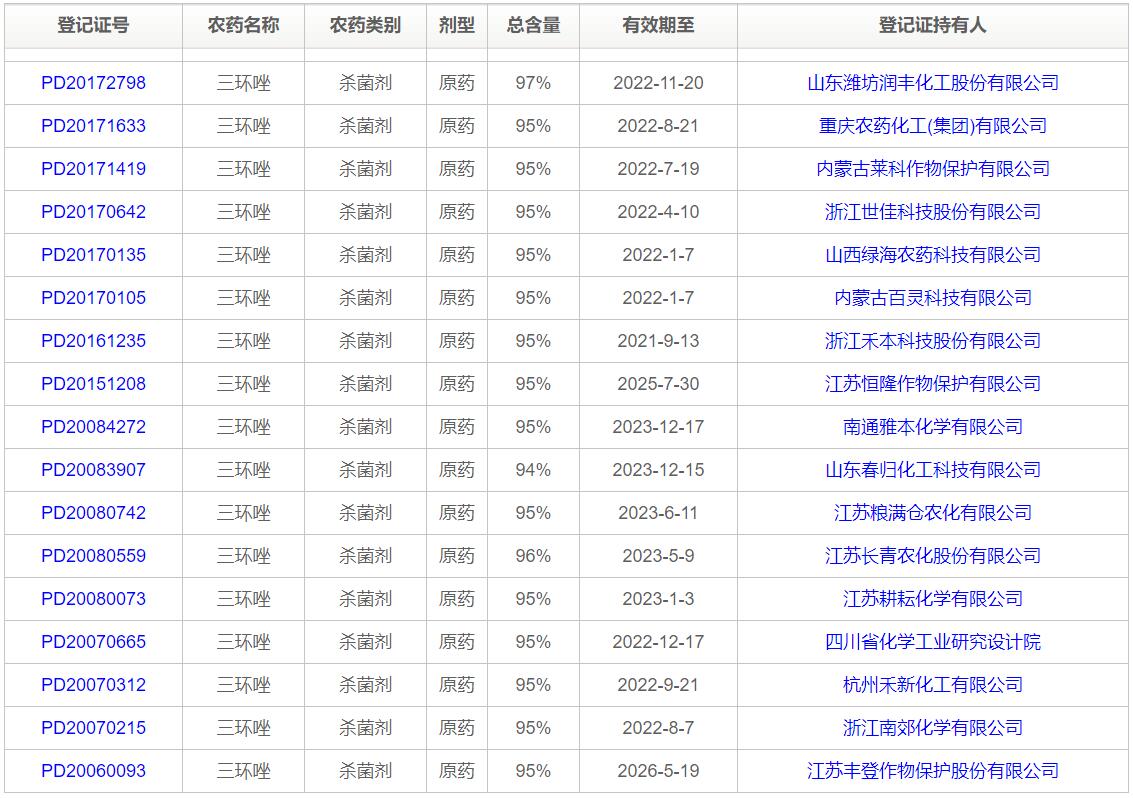Open holder 江苏恒隆作物保护有限公司
Image resolution: width=1133 pixels, height=798 pixels.
point(932,384)
